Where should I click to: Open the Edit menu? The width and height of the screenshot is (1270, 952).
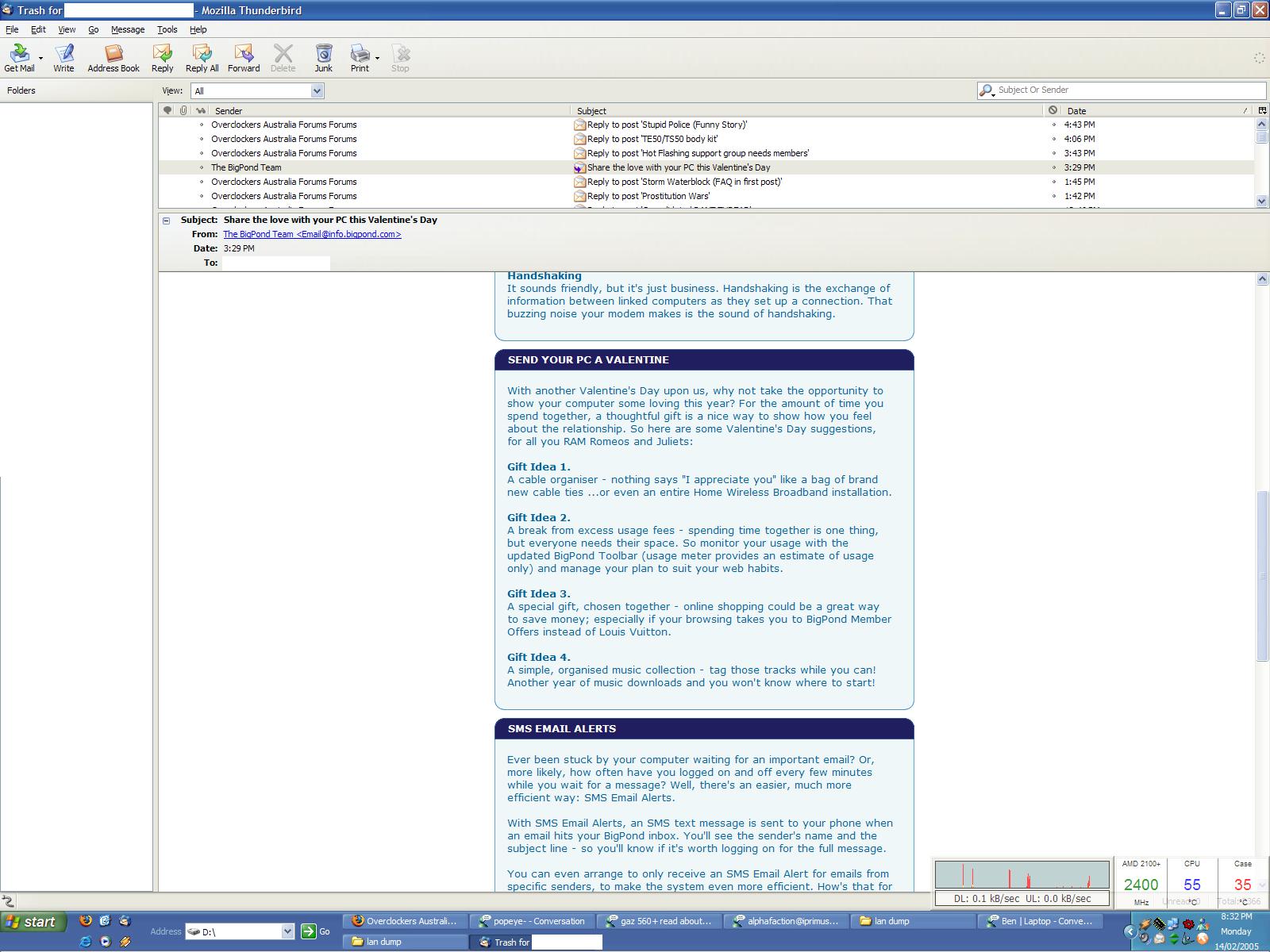pos(38,29)
